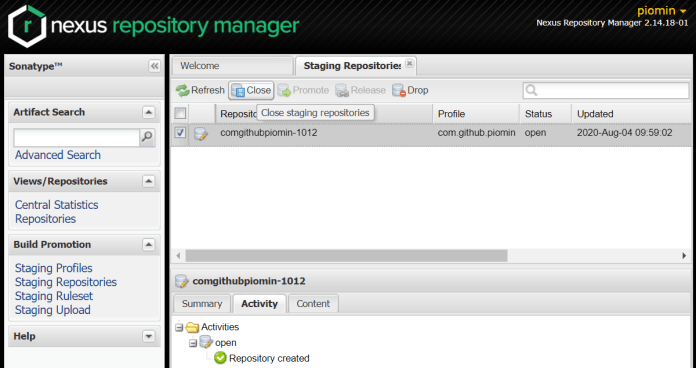Collapse the Views/Repositories panel
This screenshot has width=696, height=368.
click(x=149, y=181)
